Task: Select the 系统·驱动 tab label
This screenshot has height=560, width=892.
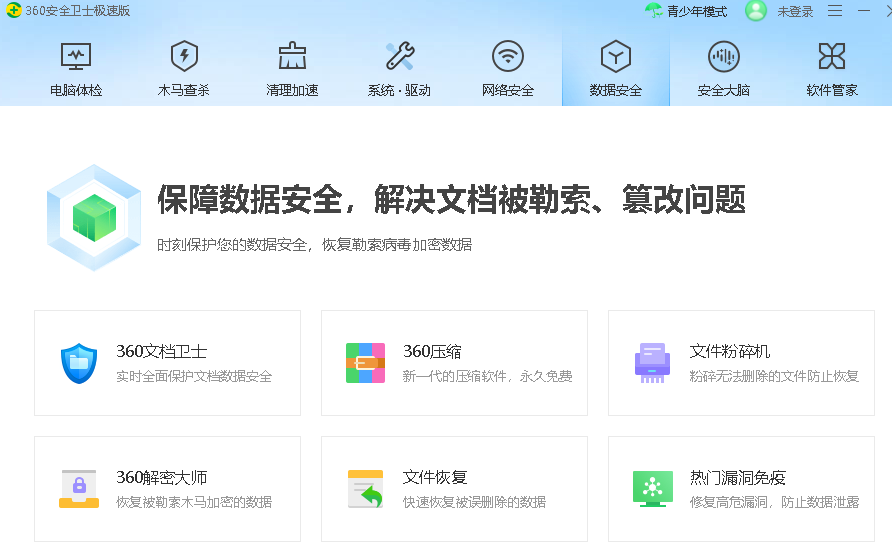Action: click(399, 90)
